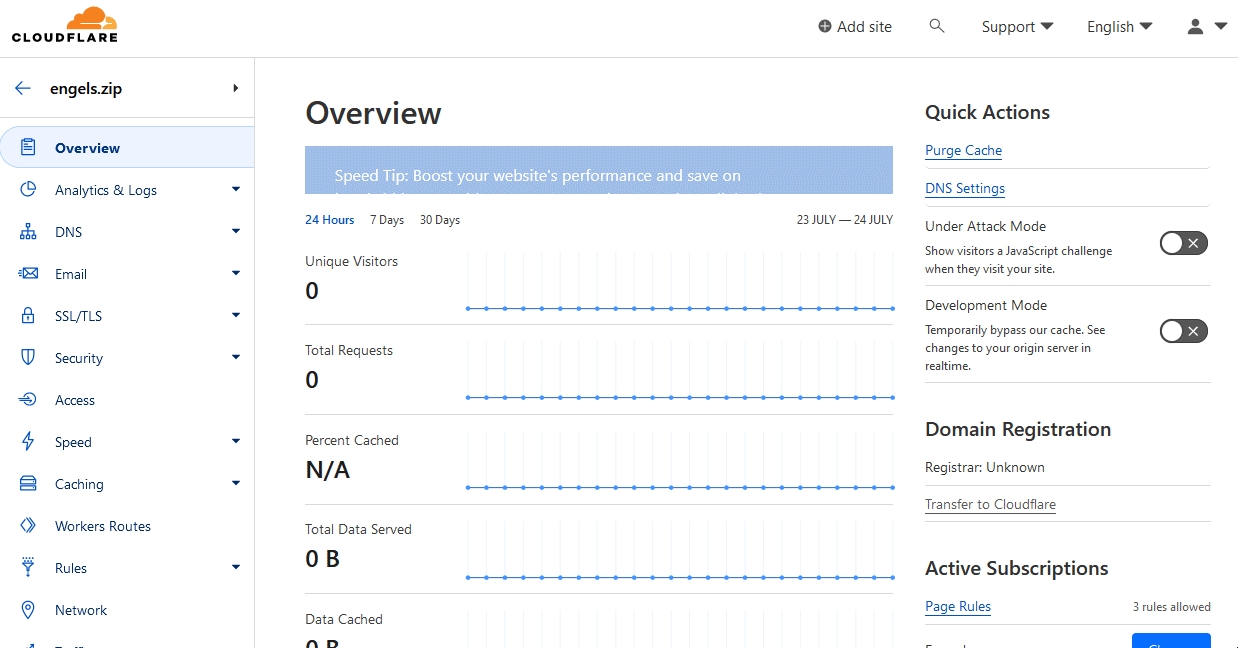Open the Page Rules subscription link

[x=958, y=607]
